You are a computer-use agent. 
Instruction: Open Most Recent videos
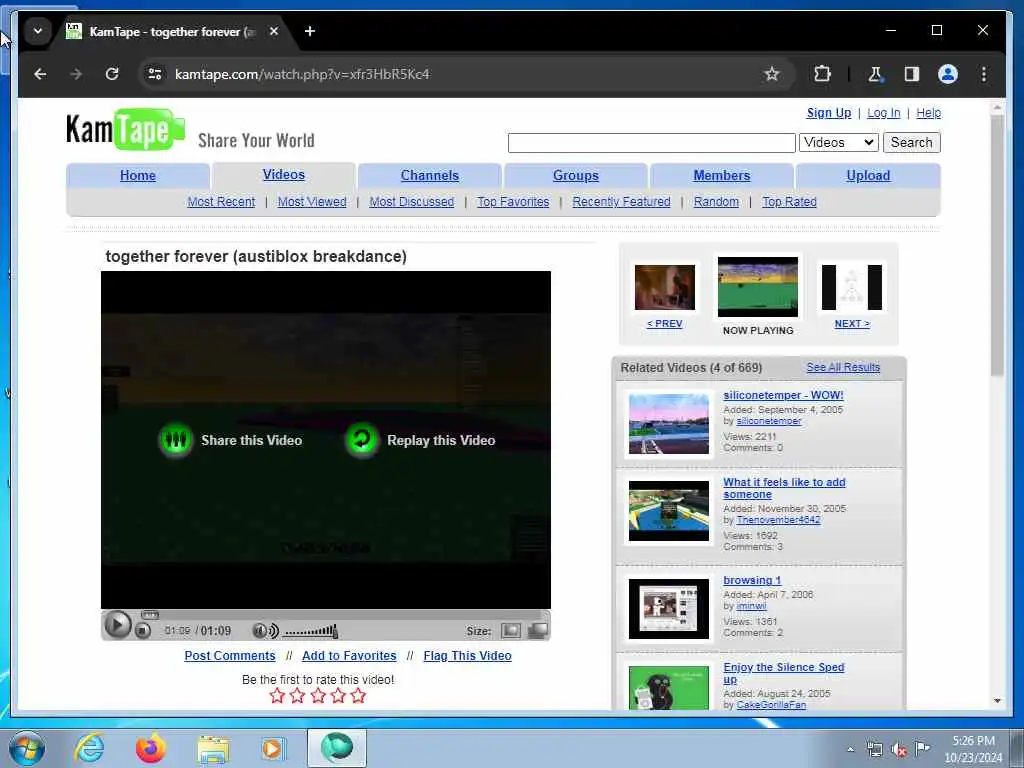221,202
